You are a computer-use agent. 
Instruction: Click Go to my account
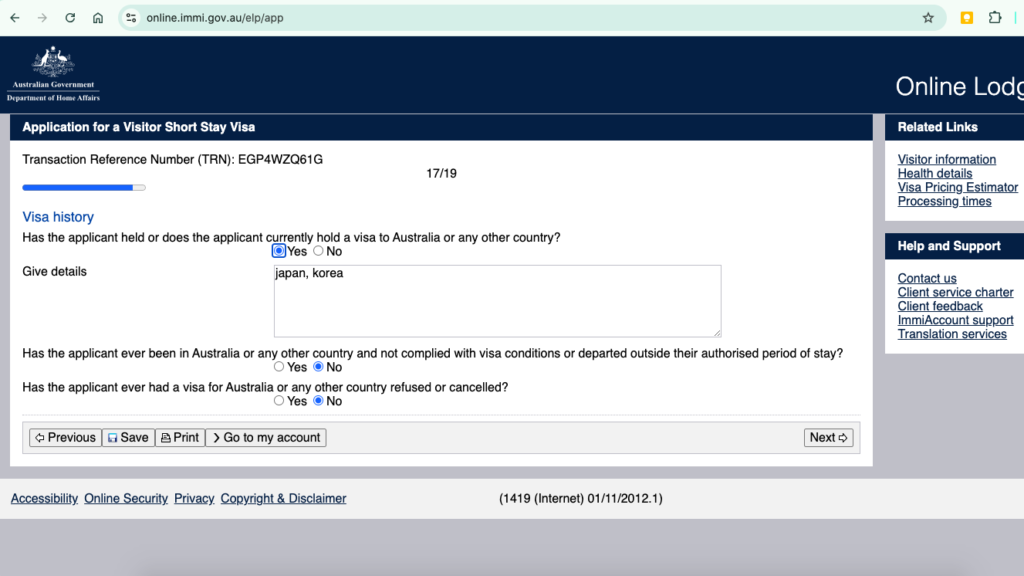266,438
